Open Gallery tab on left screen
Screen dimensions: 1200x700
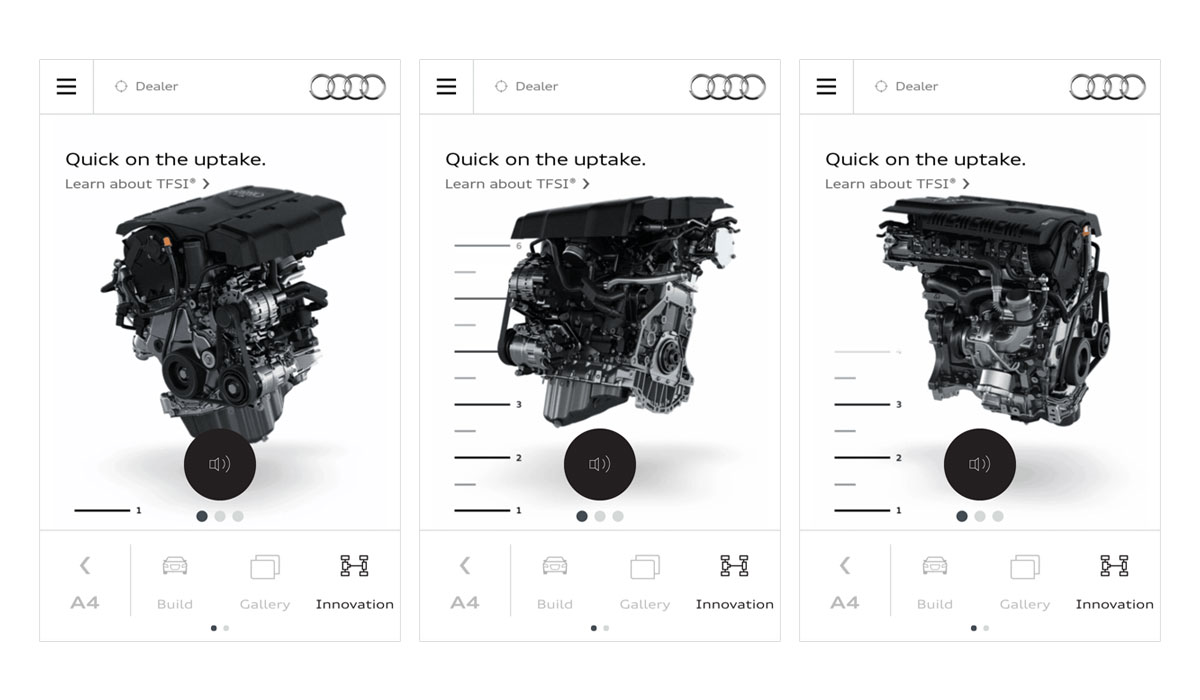point(265,582)
